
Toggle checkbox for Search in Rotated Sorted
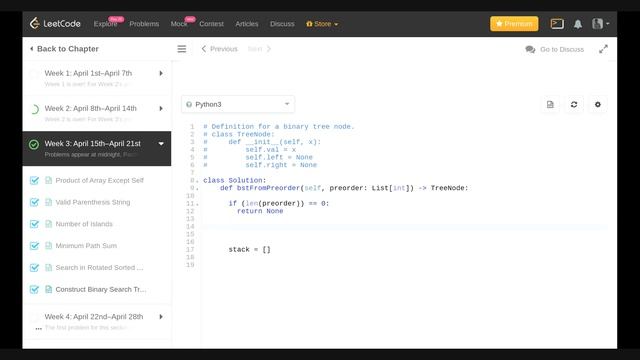[34, 268]
